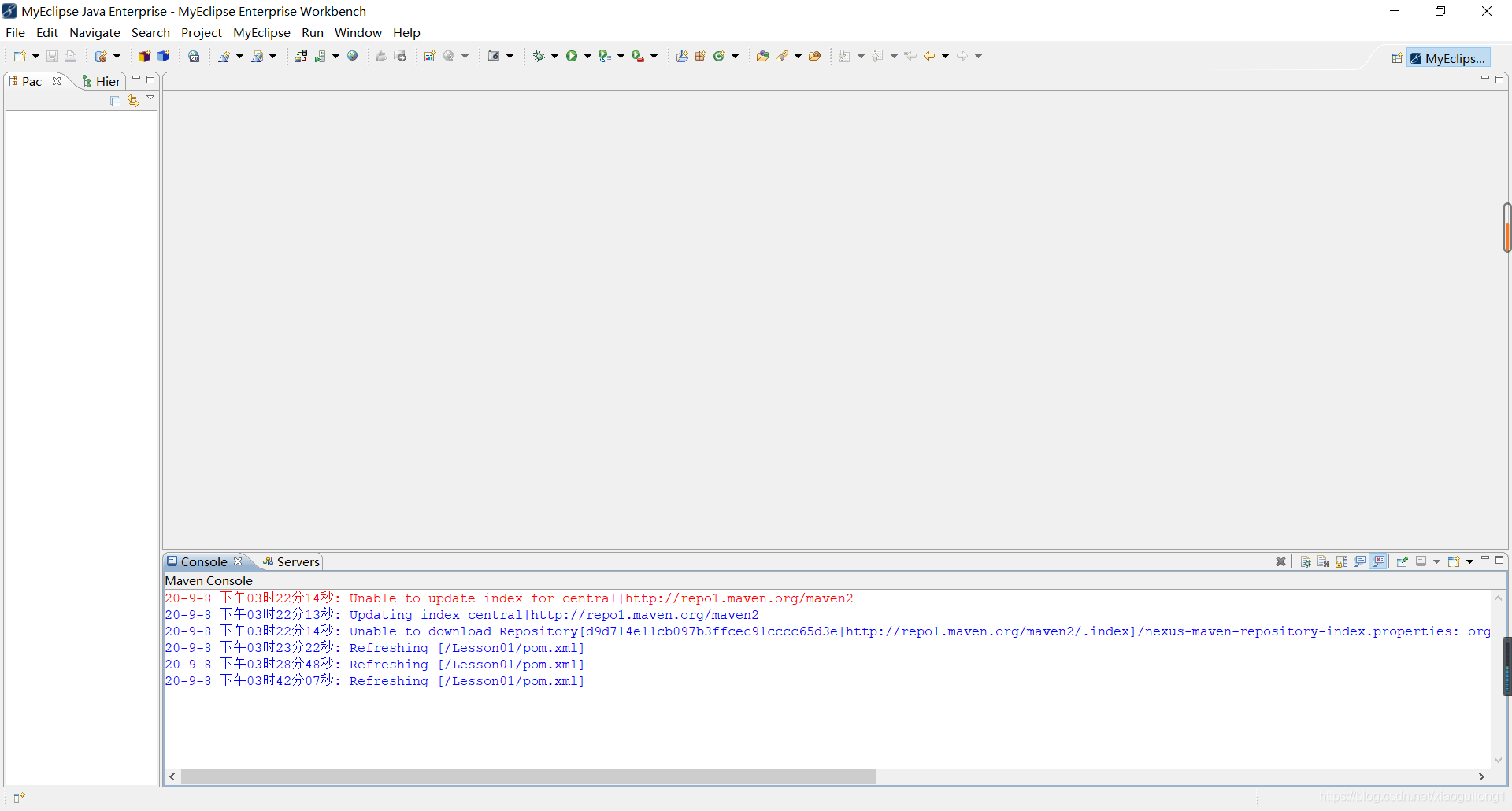Open the Edit menu
1512x811 pixels.
coord(47,32)
